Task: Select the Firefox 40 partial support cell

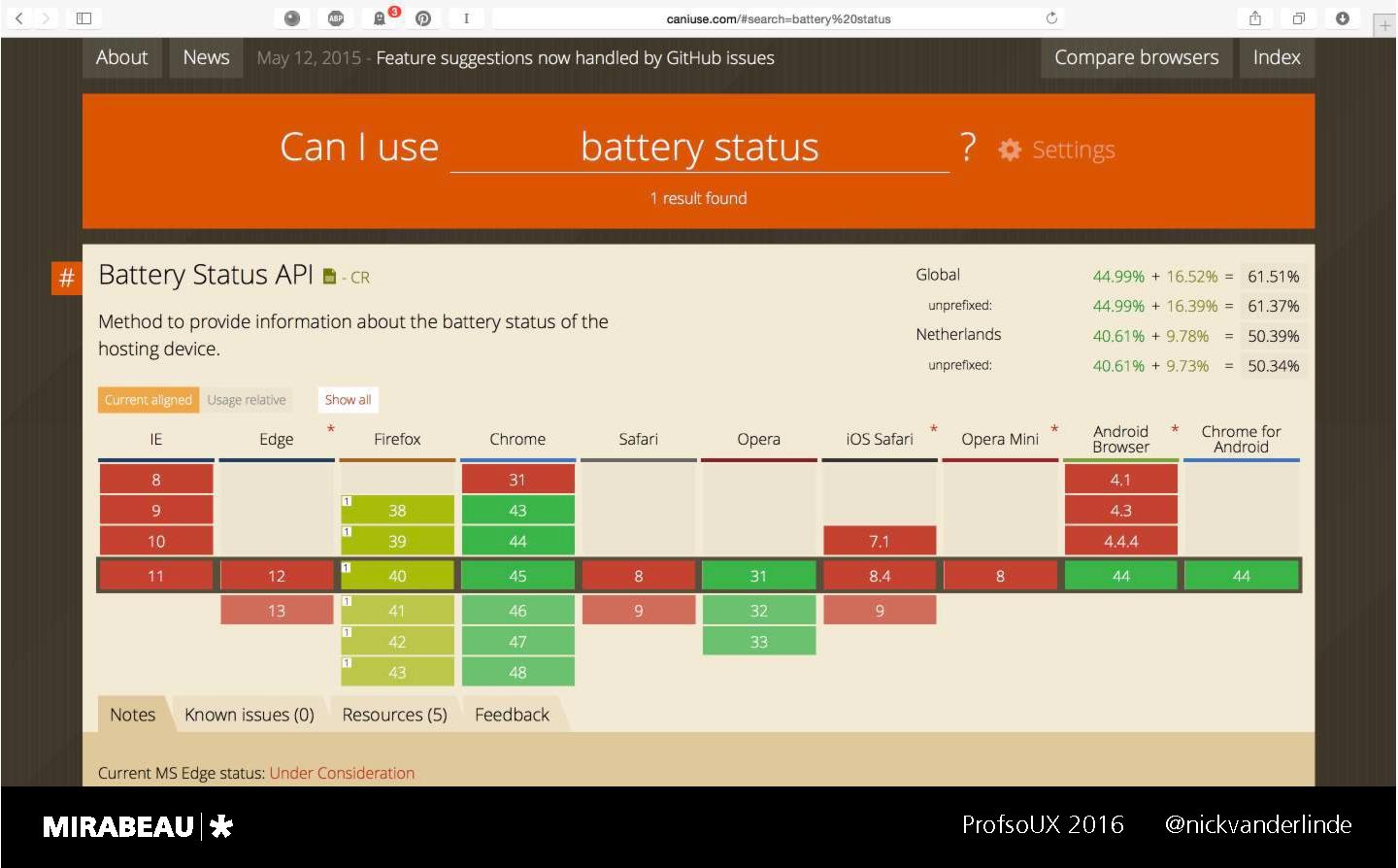Action: pyautogui.click(x=397, y=576)
